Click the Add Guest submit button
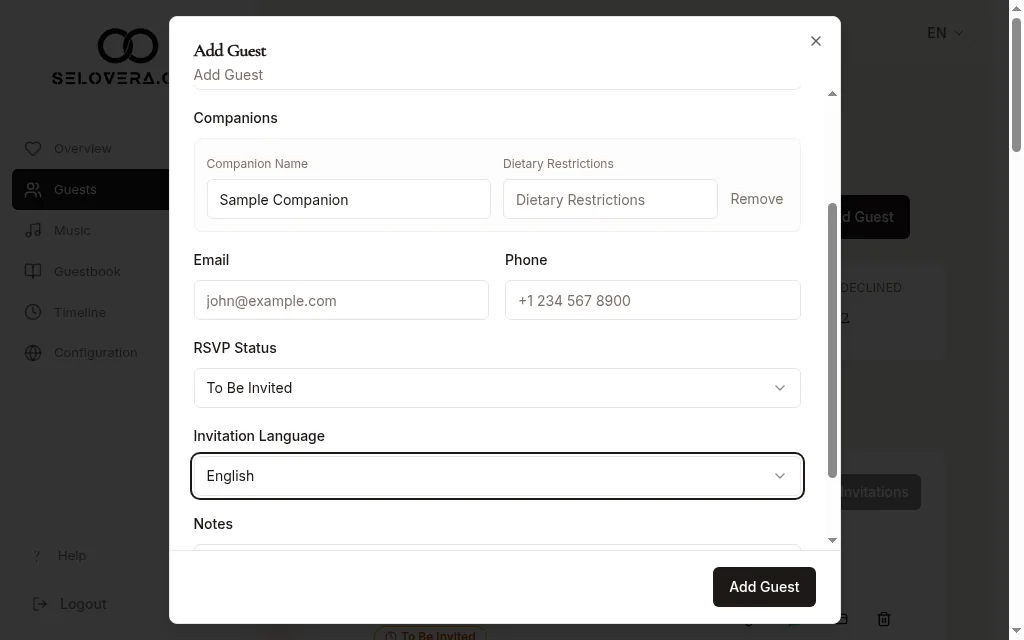The height and width of the screenshot is (640, 1024). tap(764, 587)
